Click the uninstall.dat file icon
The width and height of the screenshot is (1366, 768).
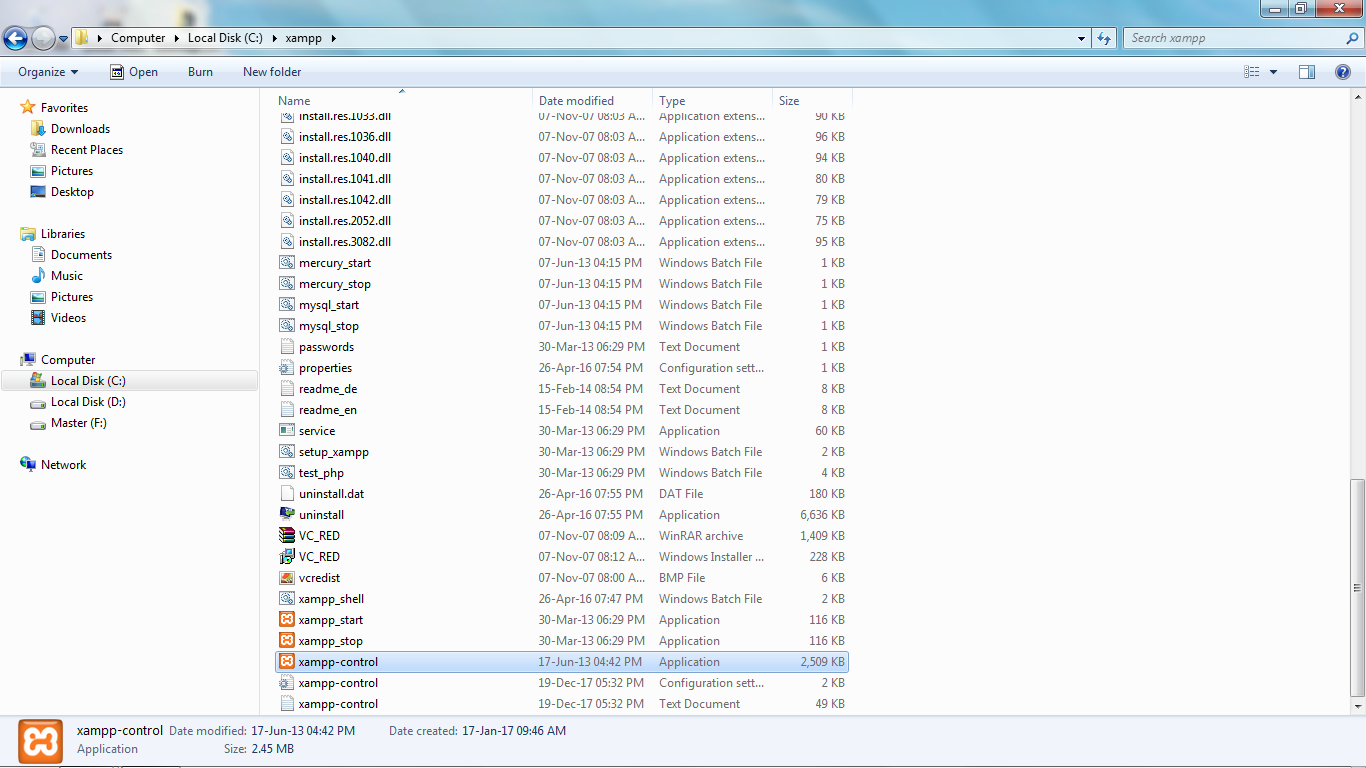[x=287, y=494]
